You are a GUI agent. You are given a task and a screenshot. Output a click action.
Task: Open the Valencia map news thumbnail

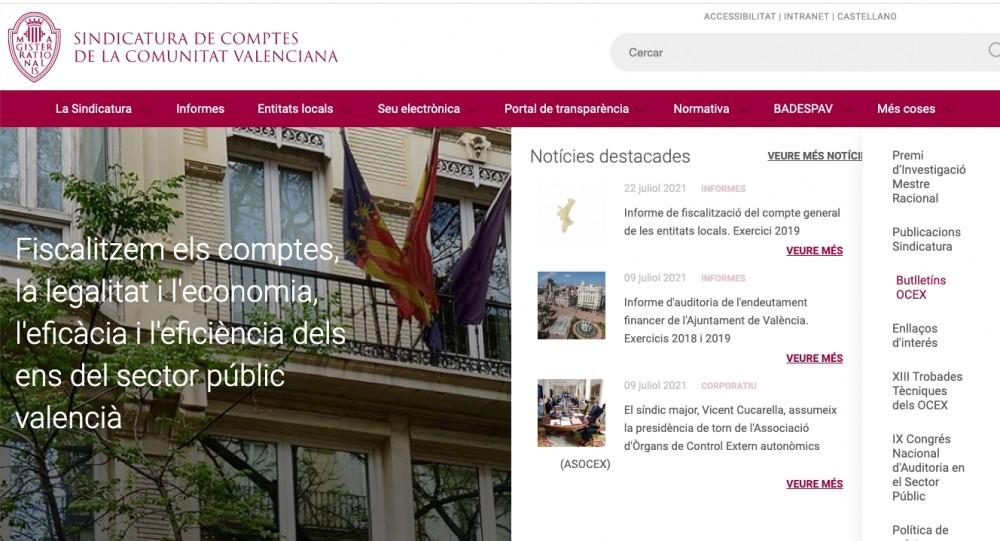(571, 214)
